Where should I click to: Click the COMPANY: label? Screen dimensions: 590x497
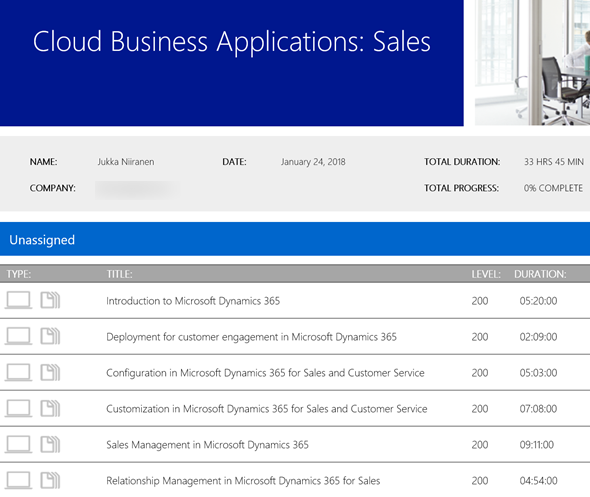[52, 188]
